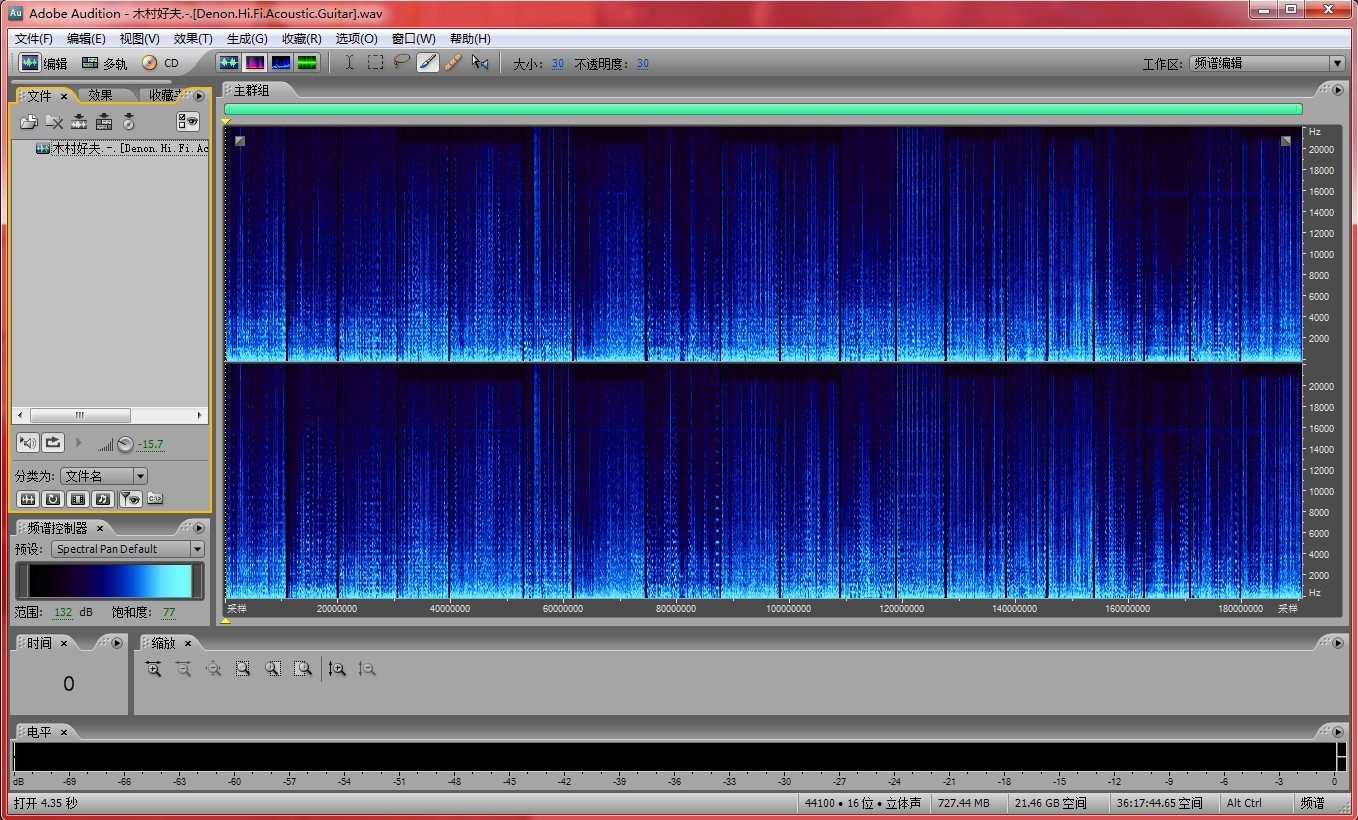Click Zoom Out Vertically icon

[367, 669]
